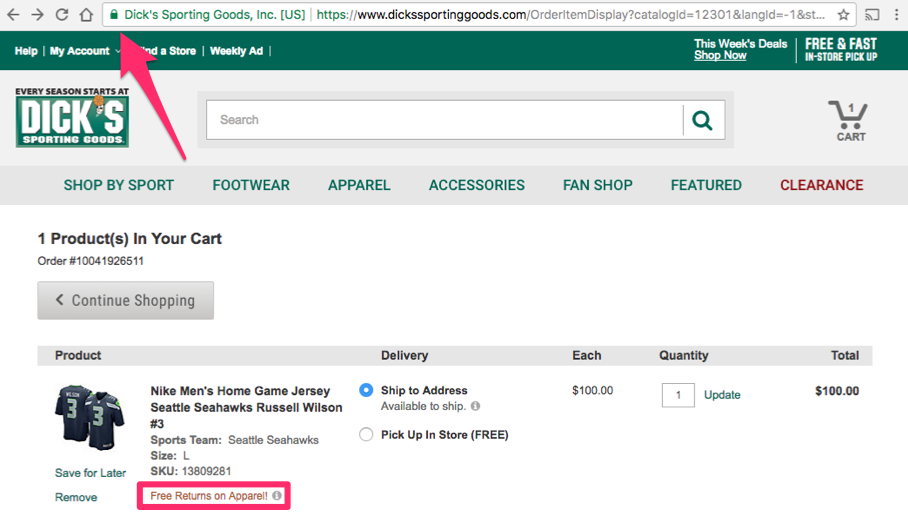Select Pick Up In Store (FREE) option
Image resolution: width=908 pixels, height=528 pixels.
pos(366,434)
